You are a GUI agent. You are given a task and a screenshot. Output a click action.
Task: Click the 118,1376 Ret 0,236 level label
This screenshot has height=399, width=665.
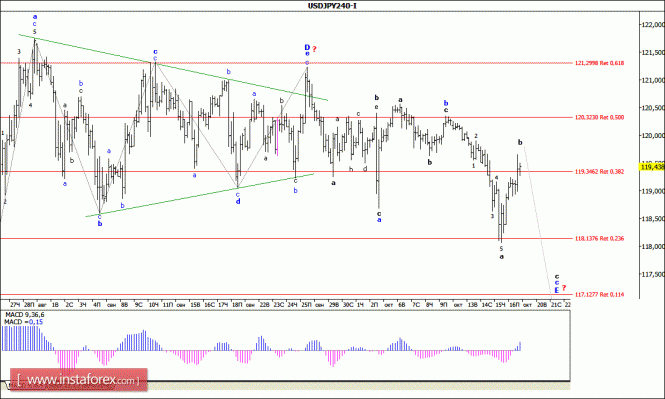pos(599,239)
